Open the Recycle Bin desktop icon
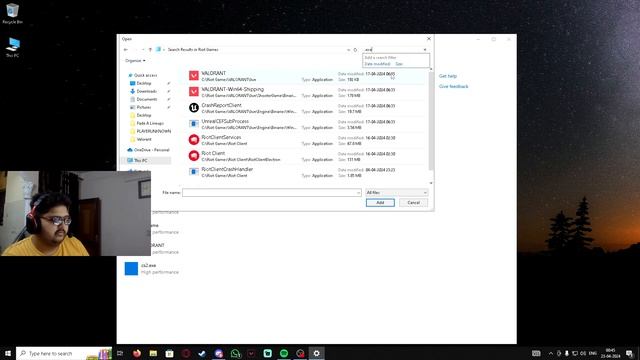This screenshot has height=360, width=640. point(12,13)
